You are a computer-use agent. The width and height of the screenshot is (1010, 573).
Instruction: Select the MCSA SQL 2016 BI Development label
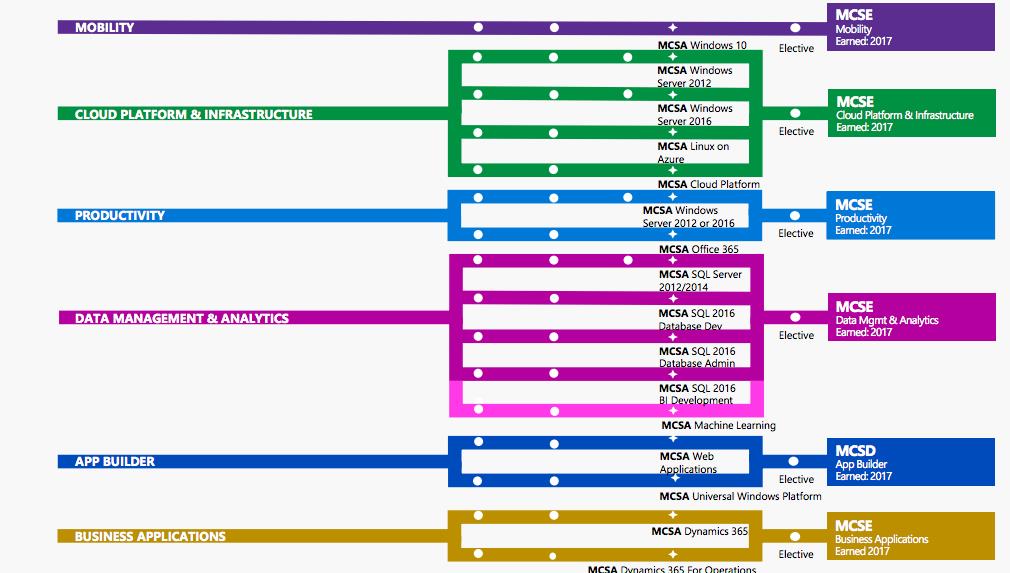coord(697,394)
